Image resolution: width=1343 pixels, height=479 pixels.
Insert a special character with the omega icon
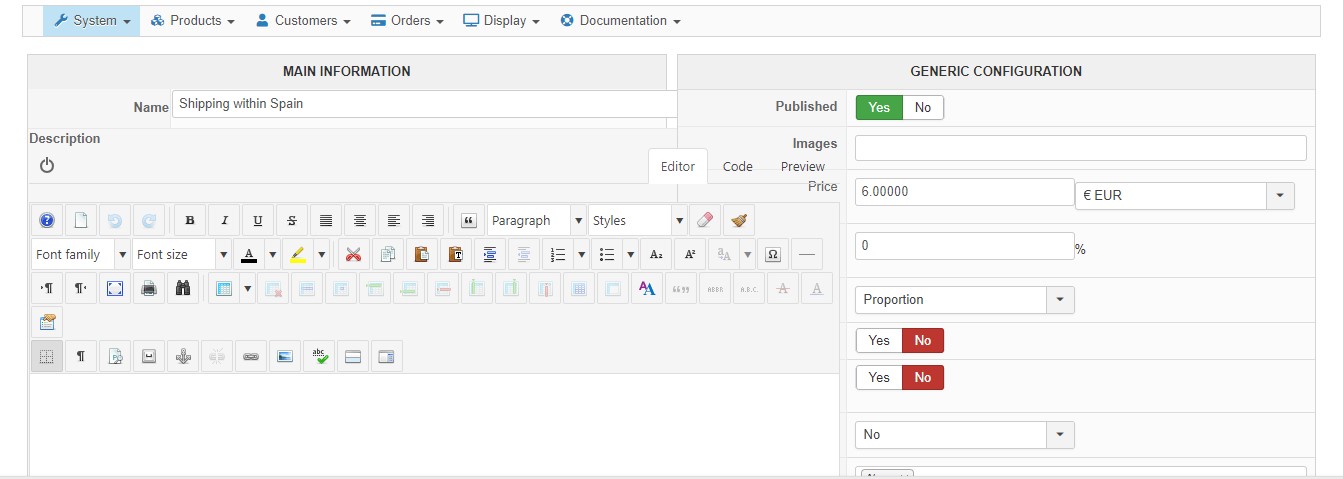[772, 255]
